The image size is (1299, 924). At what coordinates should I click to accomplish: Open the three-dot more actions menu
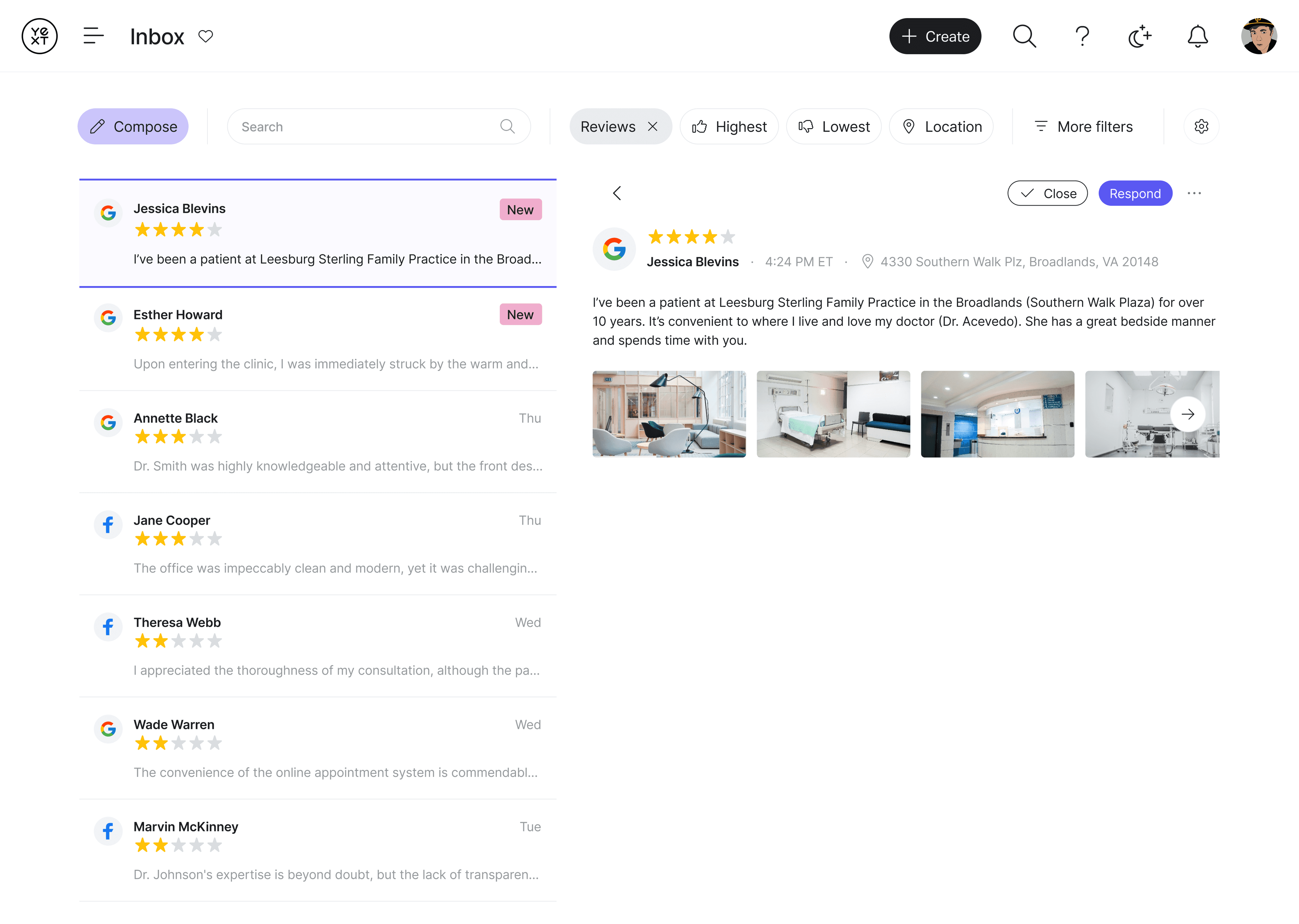click(1194, 193)
